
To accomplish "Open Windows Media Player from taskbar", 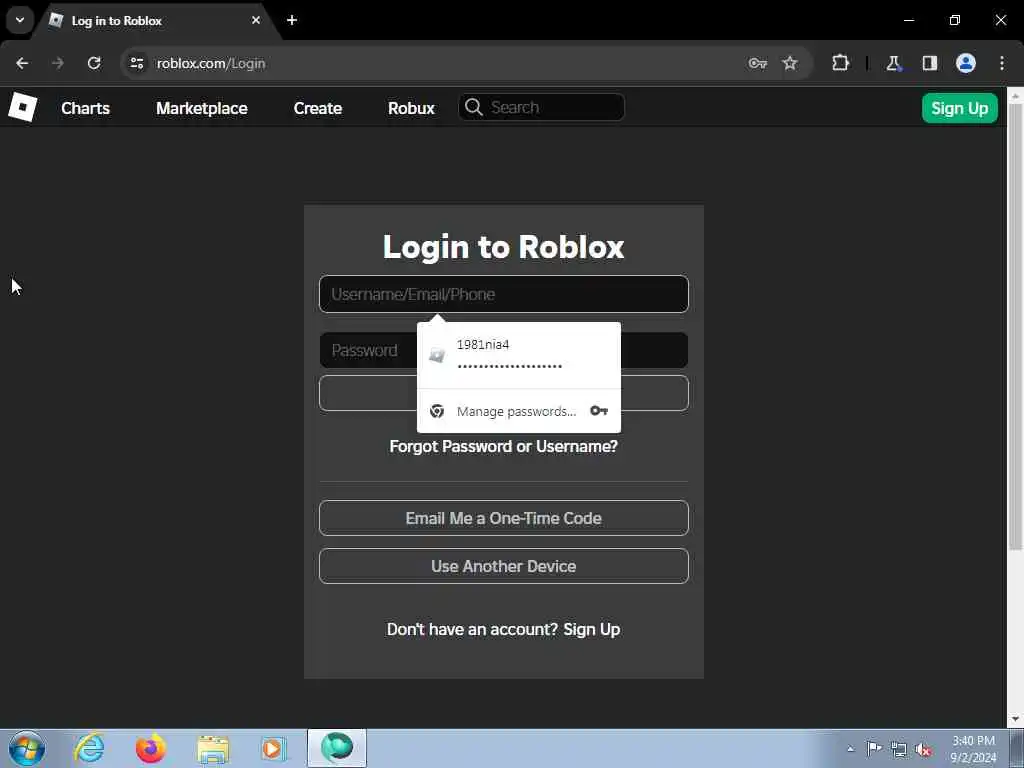I will (274, 748).
